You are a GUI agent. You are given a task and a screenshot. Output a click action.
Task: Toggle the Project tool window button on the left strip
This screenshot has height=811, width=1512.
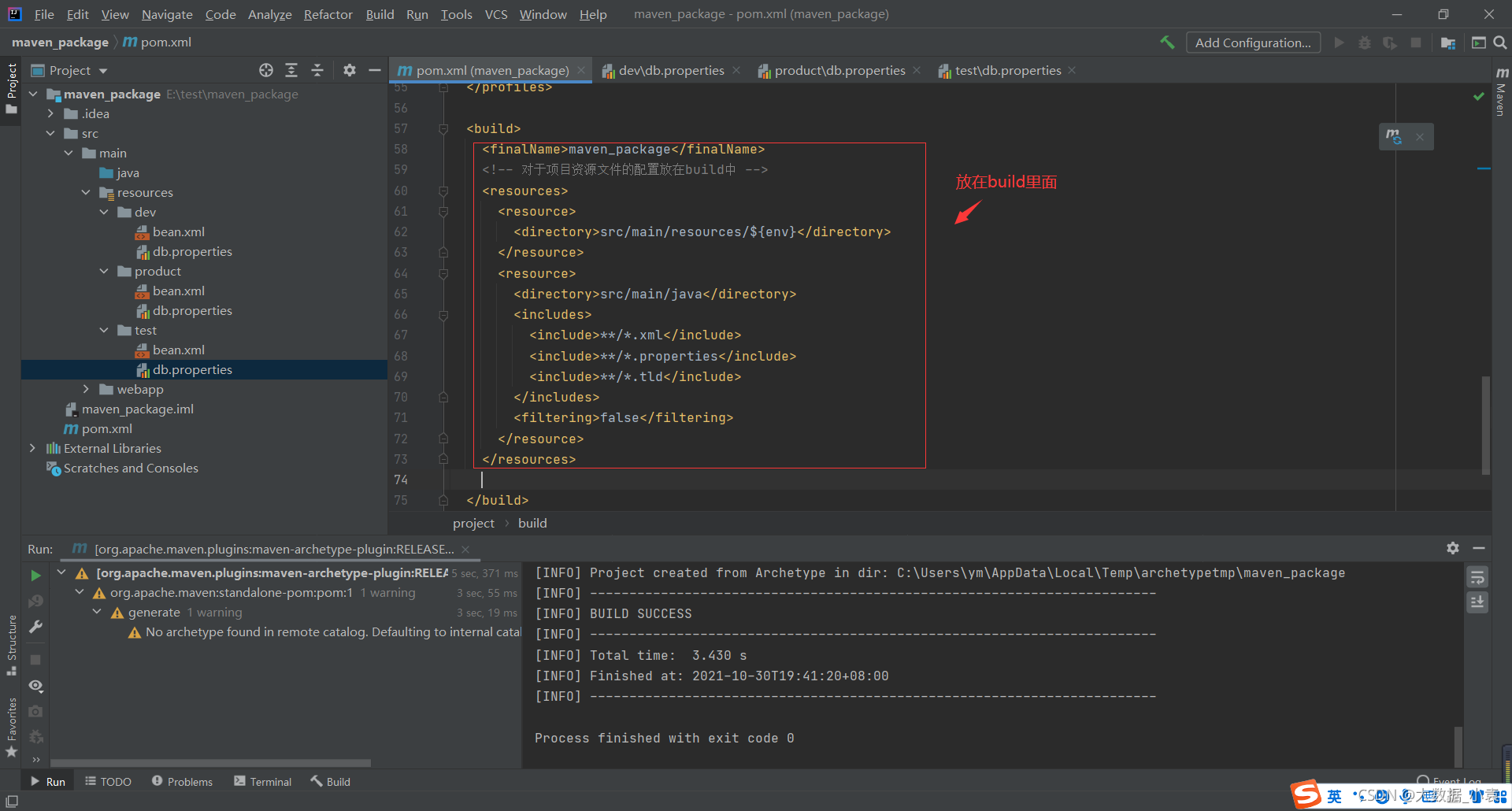click(11, 88)
